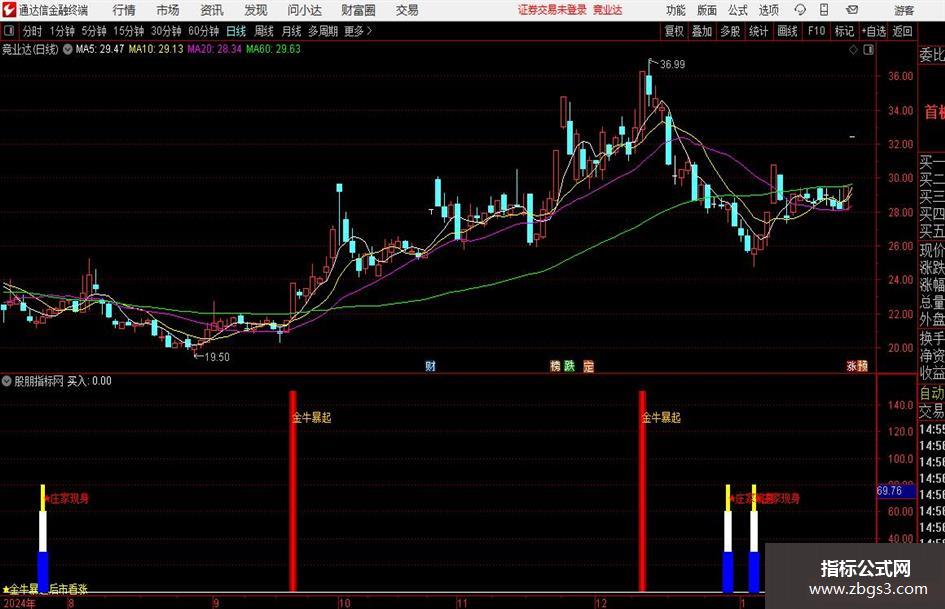
Task: Open the 交易 menu
Action: point(407,10)
